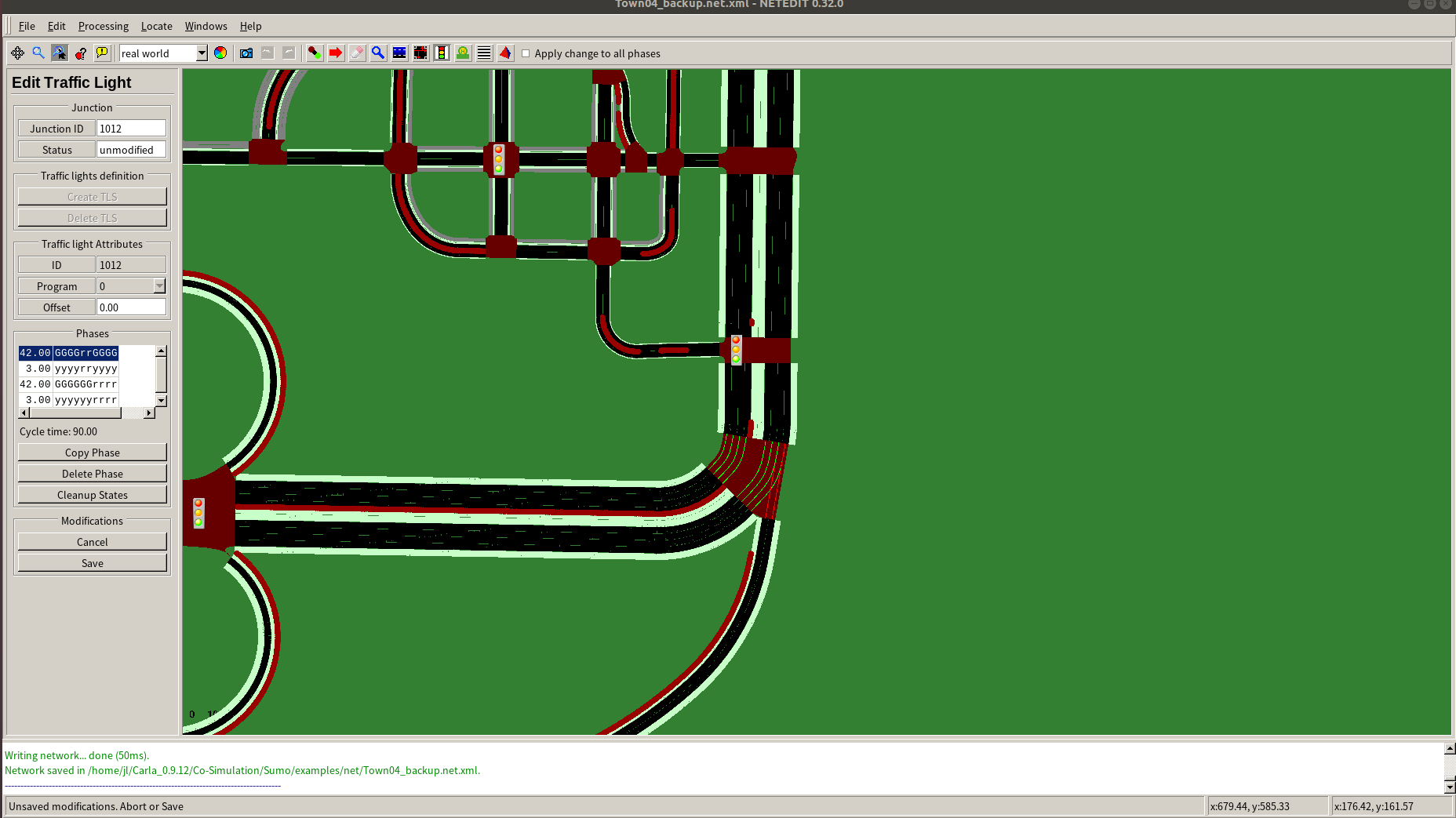1456x818 pixels.
Task: Click the Copy Phase button
Action: pos(93,453)
